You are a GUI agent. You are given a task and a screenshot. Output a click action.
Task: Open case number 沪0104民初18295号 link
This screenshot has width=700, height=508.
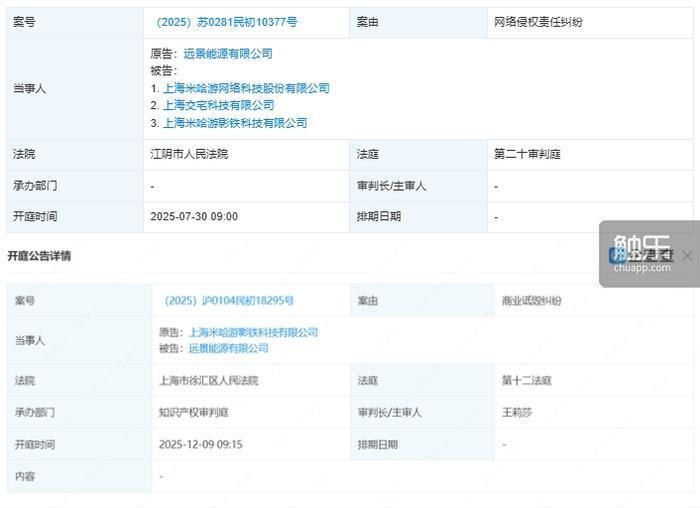(x=229, y=300)
